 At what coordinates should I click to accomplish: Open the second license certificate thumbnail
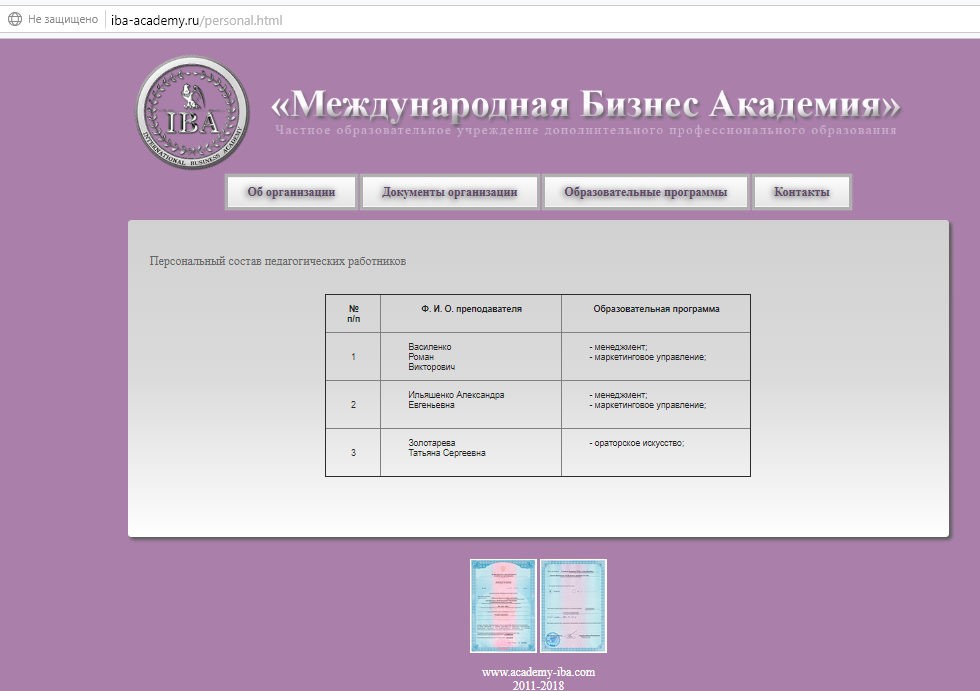573,606
